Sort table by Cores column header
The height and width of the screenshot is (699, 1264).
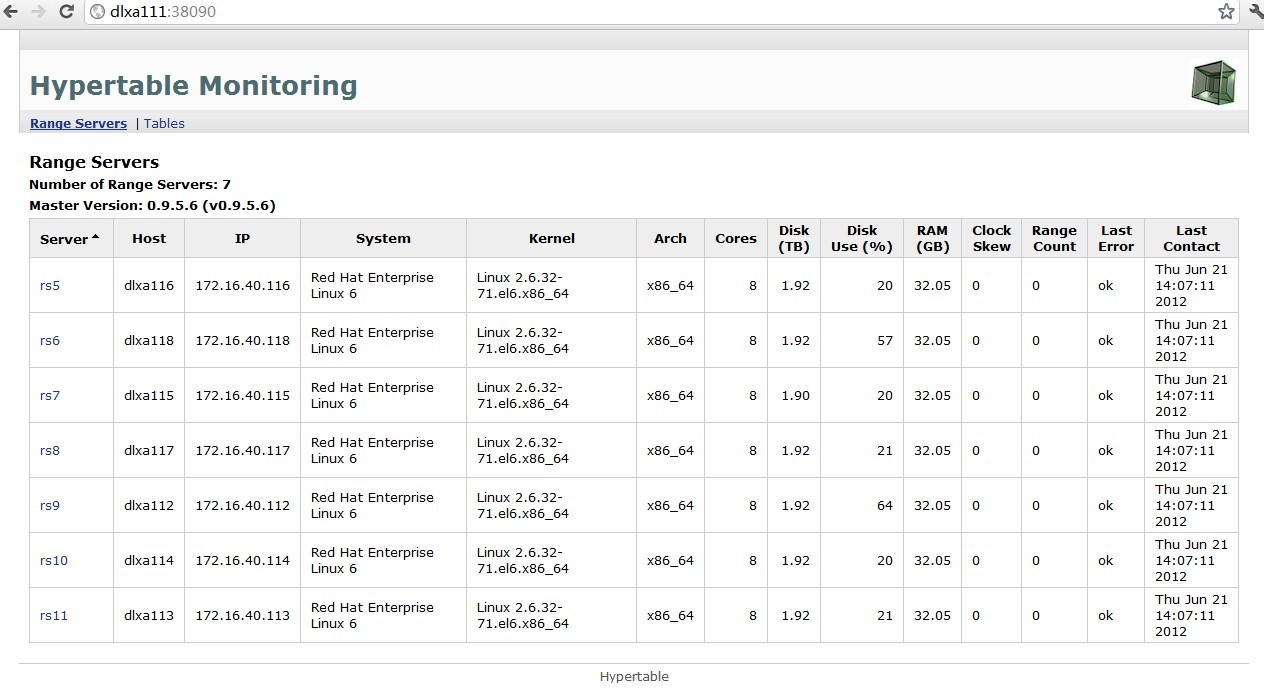(x=736, y=239)
